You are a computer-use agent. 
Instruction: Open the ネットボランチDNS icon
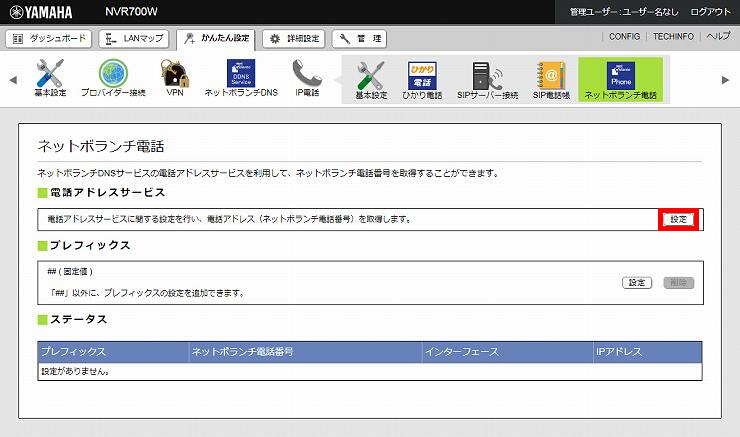pos(241,78)
